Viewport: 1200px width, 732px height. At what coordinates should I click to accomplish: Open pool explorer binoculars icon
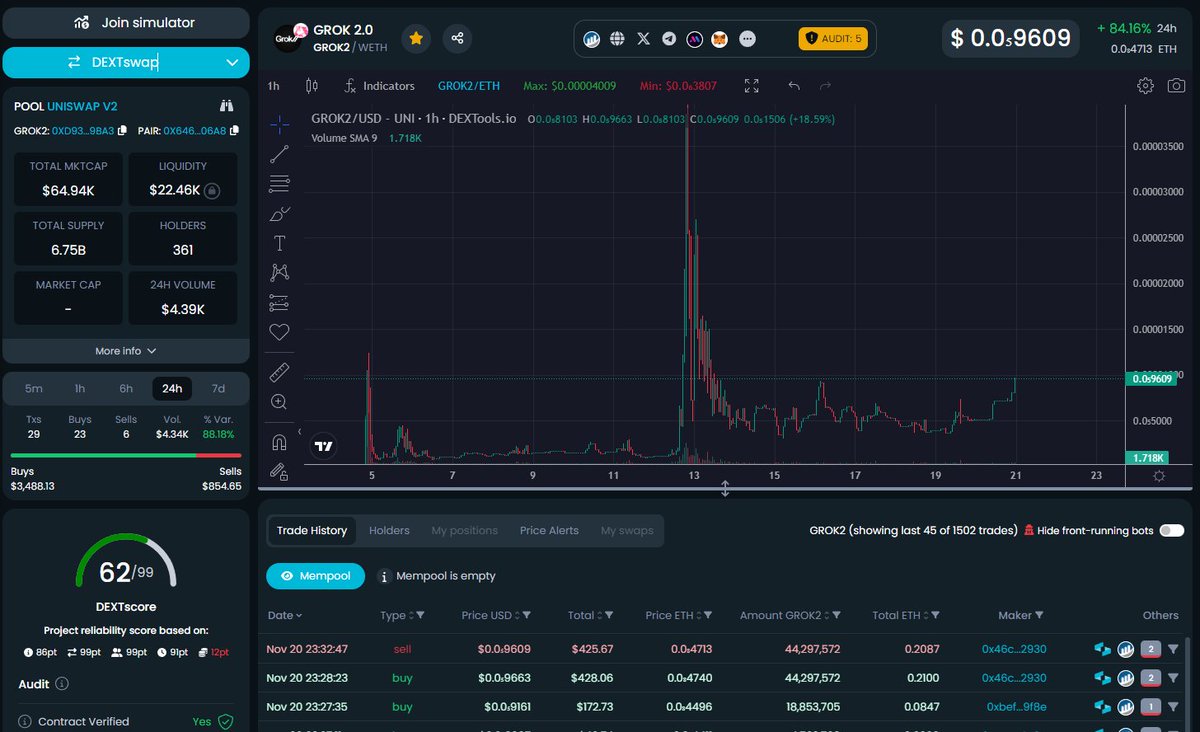(x=227, y=106)
